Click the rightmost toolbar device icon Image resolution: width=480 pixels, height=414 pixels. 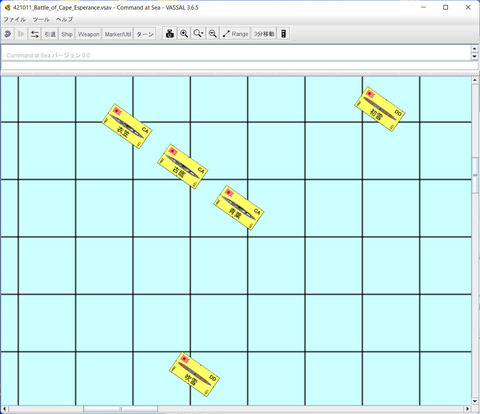click(x=283, y=34)
